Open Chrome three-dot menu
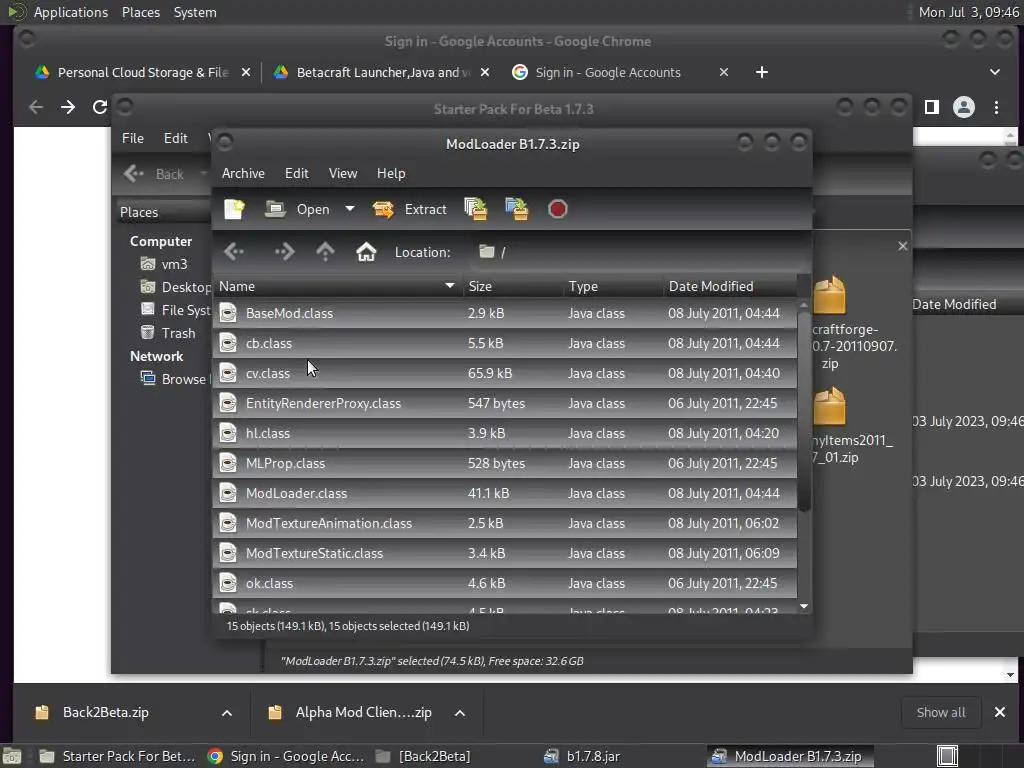The height and width of the screenshot is (768, 1024). 996,107
